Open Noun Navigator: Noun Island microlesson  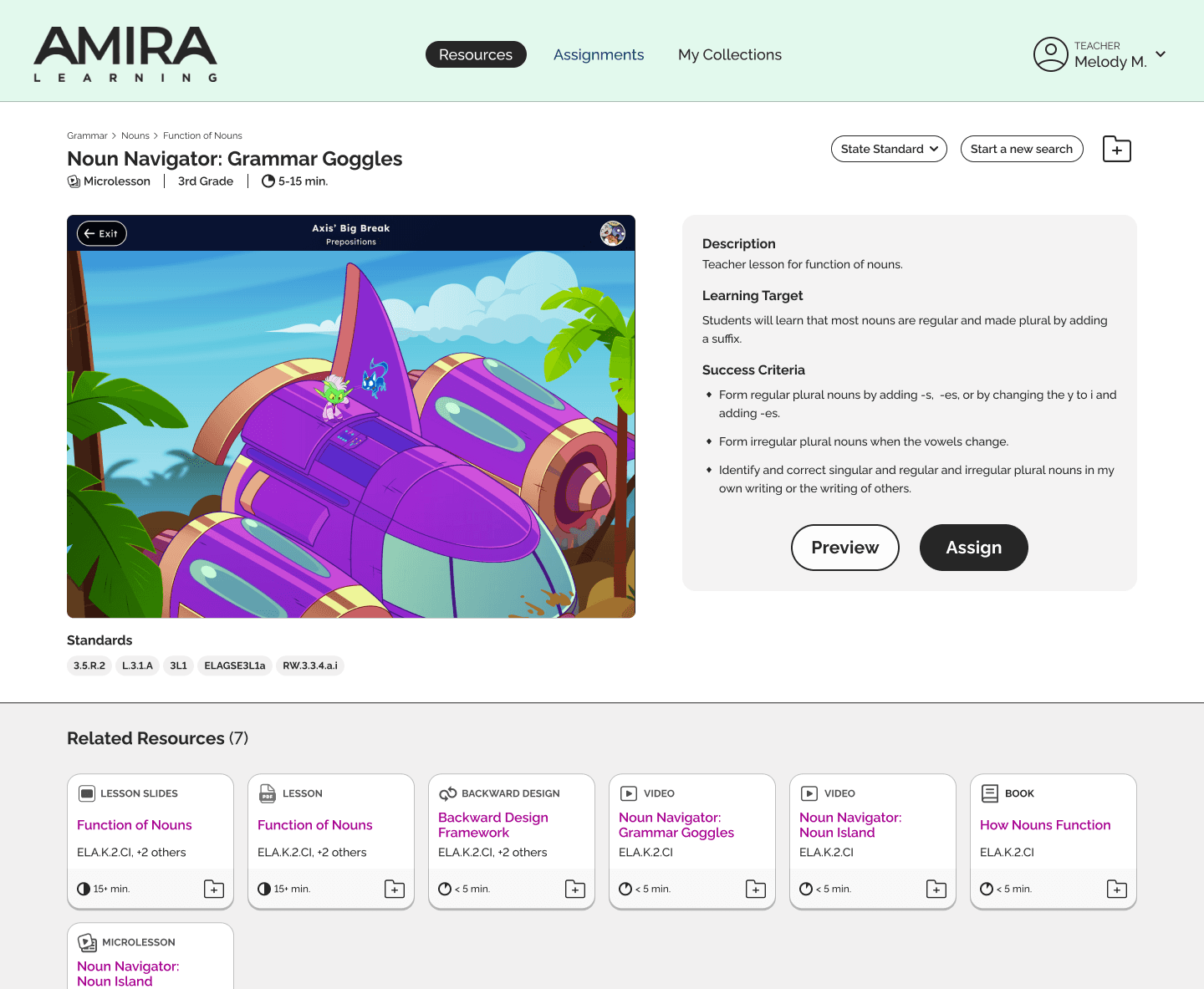click(x=128, y=973)
